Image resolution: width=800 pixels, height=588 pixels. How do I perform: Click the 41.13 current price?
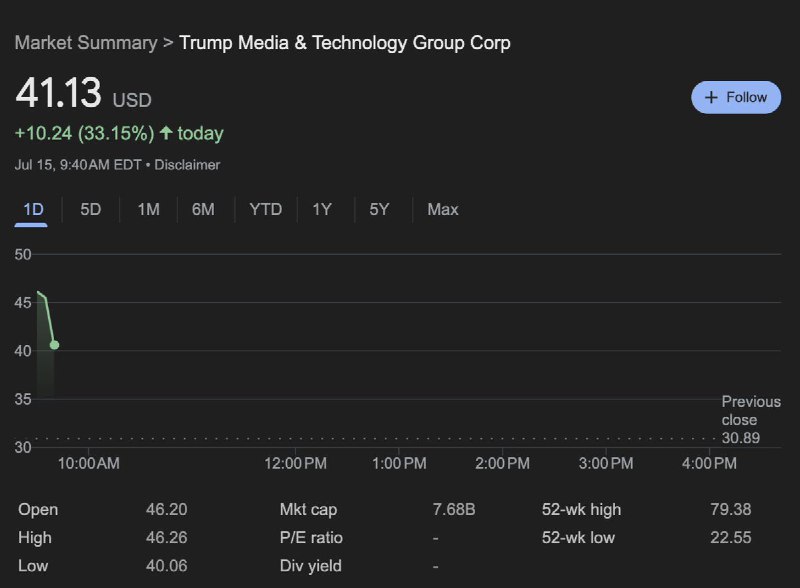click(59, 93)
